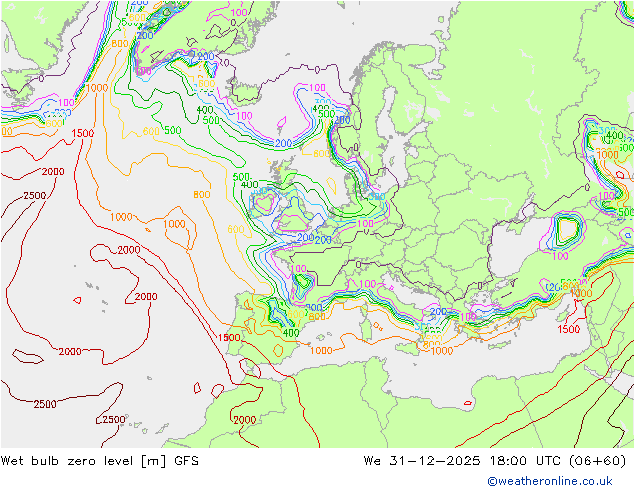Click the '(06+60)' forecast run text
The height and width of the screenshot is (490, 634).
598,461
